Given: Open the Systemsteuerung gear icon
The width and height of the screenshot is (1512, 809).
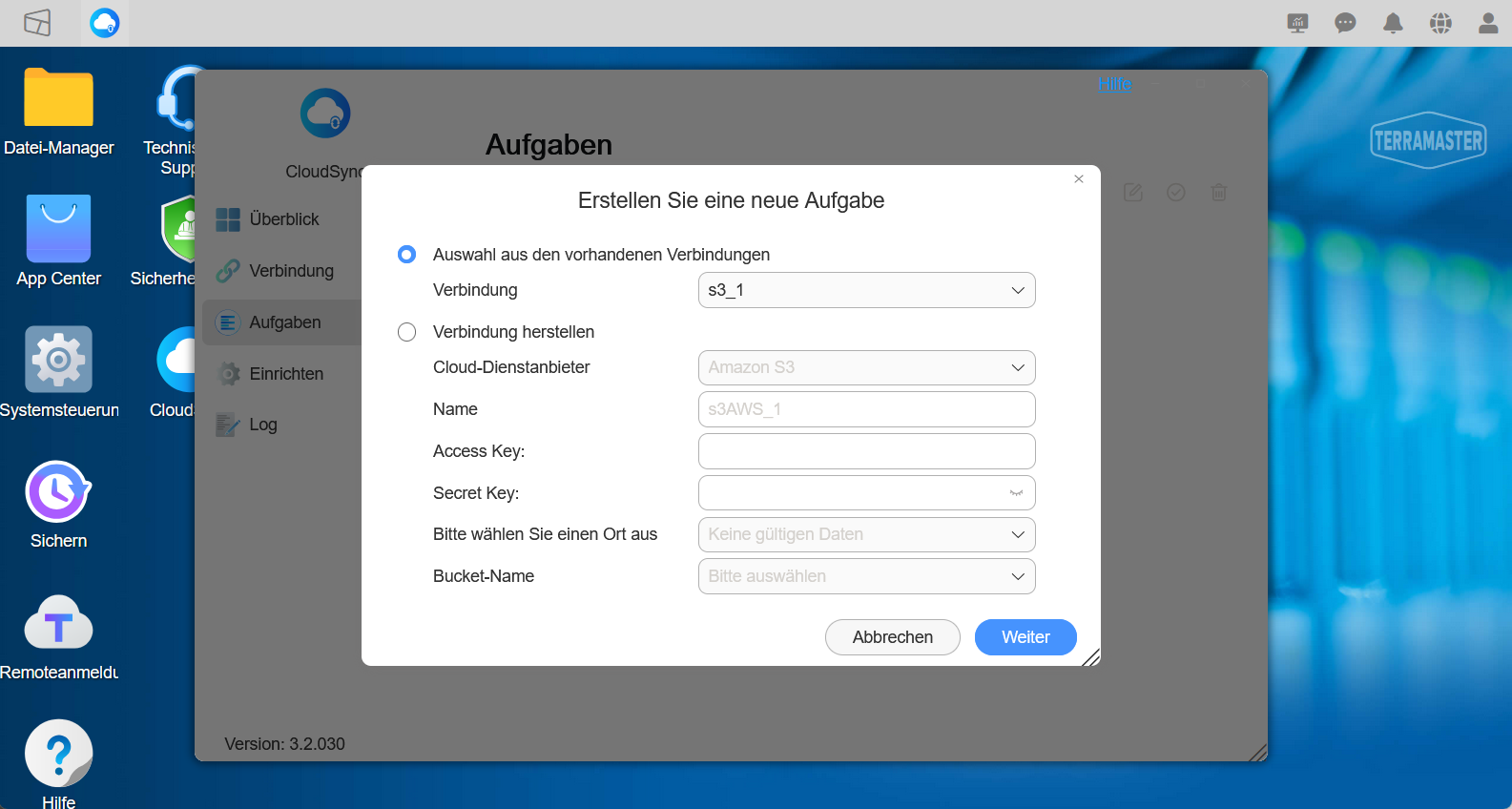Looking at the screenshot, I should [x=58, y=360].
